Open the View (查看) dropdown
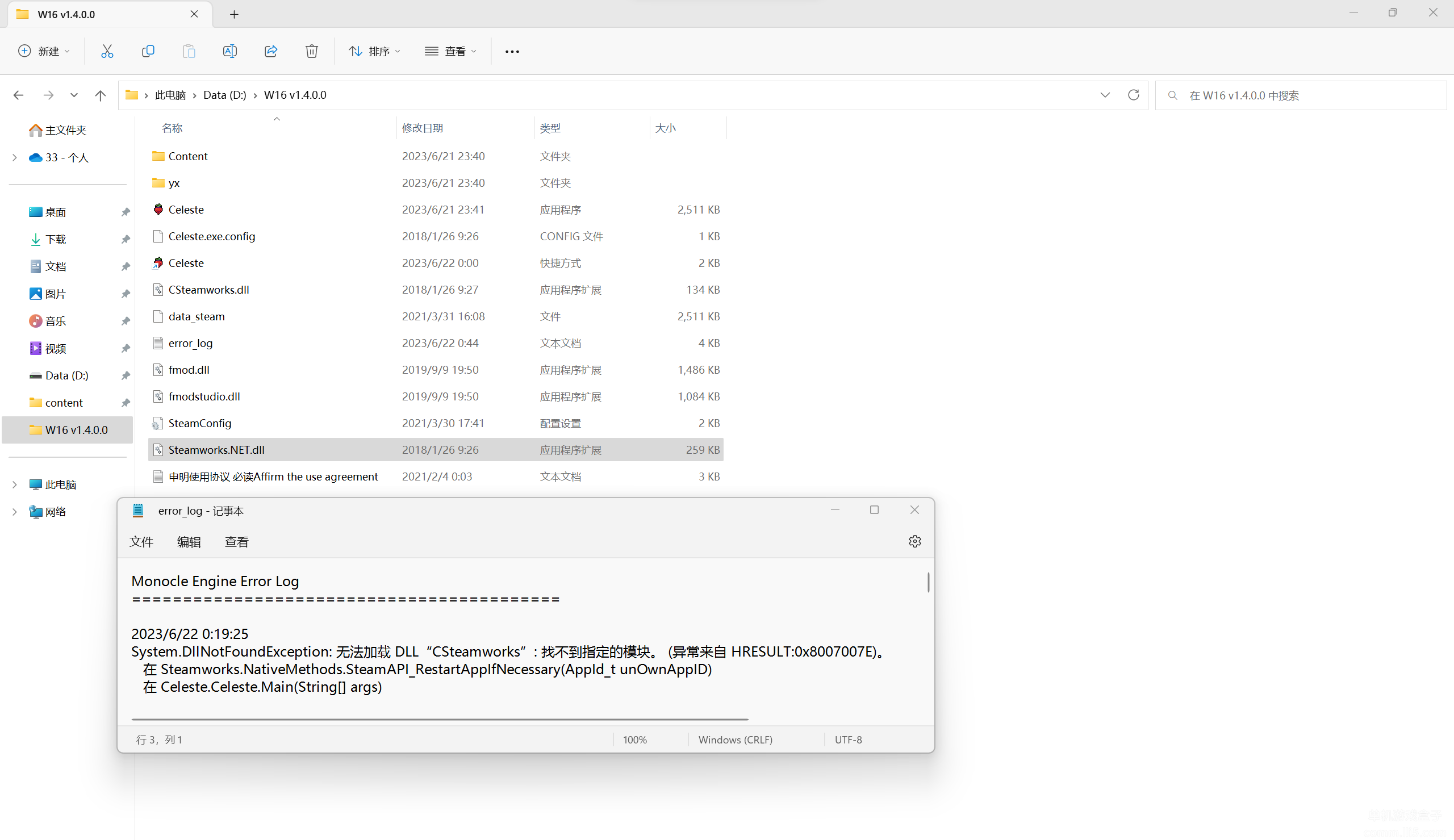Viewport: 1454px width, 840px height. point(450,51)
